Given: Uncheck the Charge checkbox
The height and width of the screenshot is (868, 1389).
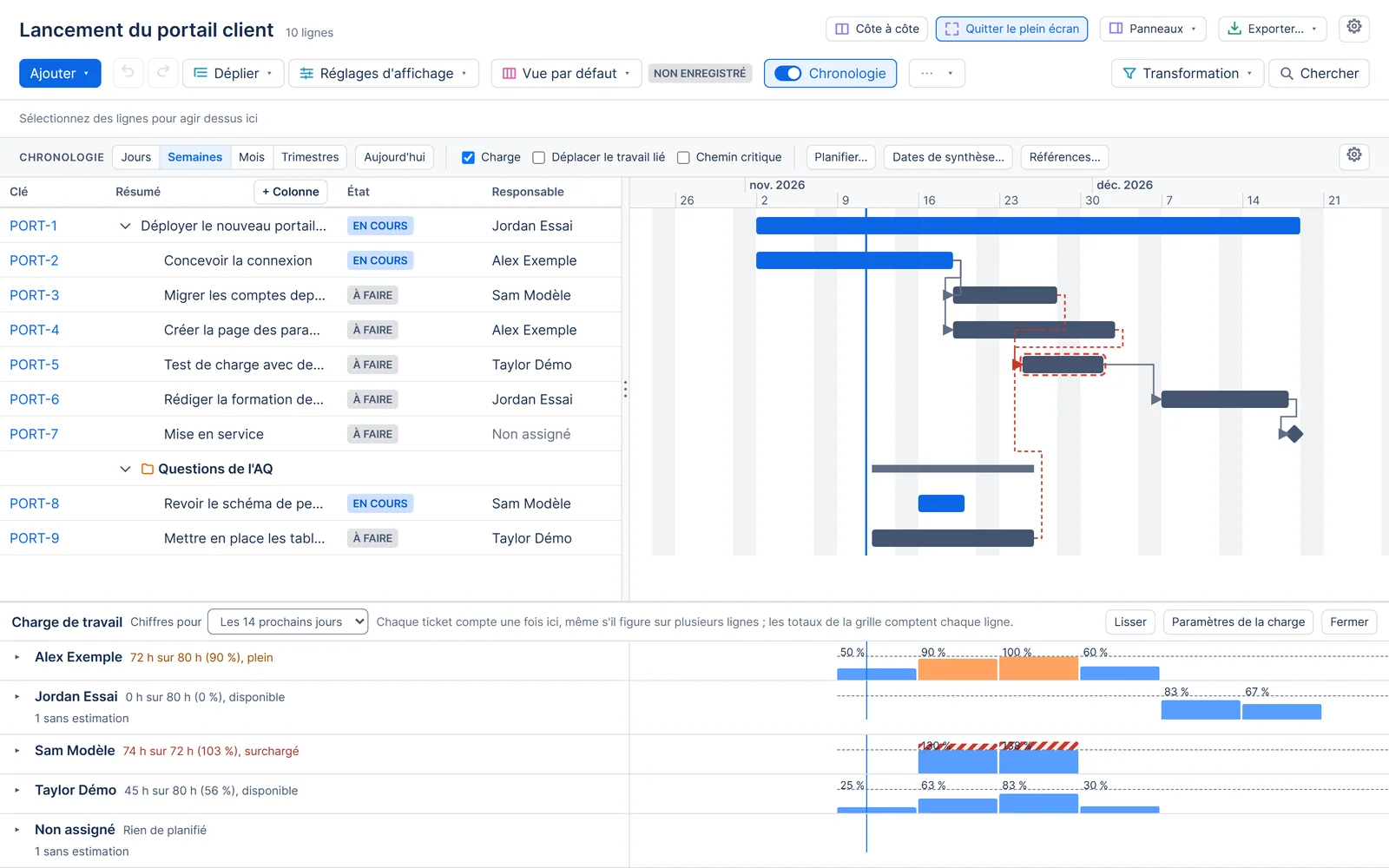Looking at the screenshot, I should [468, 157].
